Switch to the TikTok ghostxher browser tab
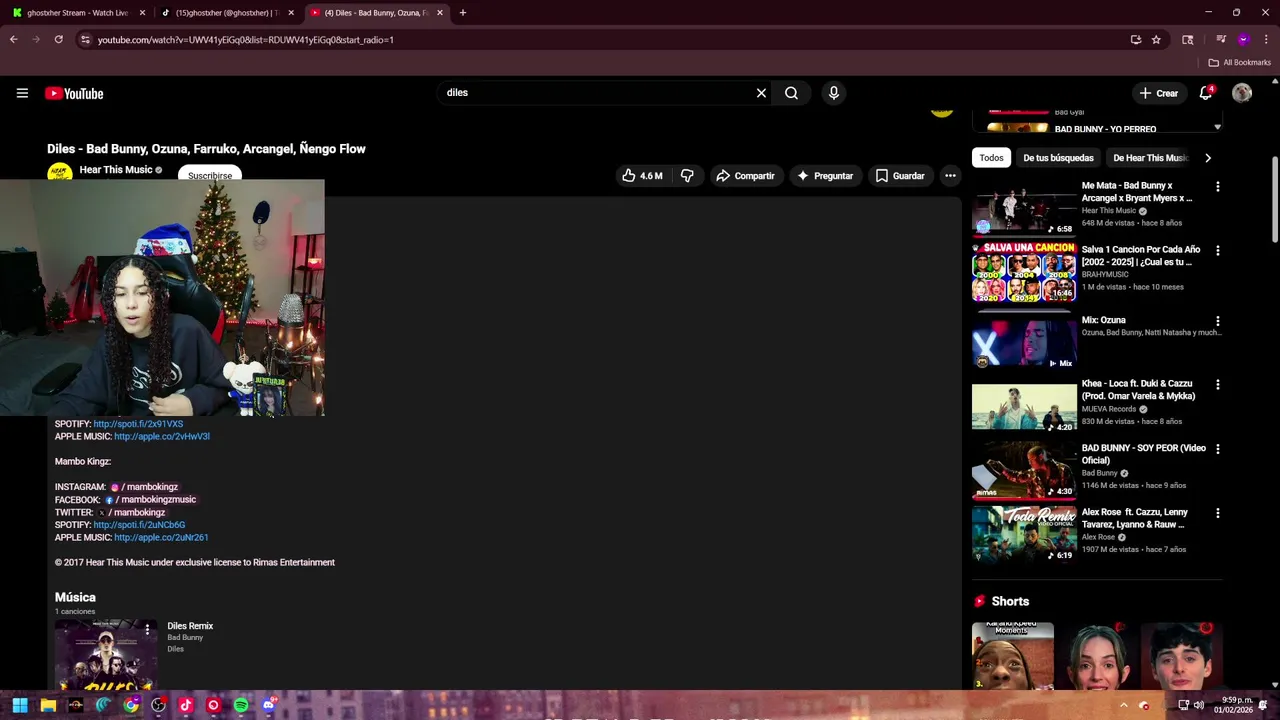Viewport: 1280px width, 720px height. pos(226,13)
